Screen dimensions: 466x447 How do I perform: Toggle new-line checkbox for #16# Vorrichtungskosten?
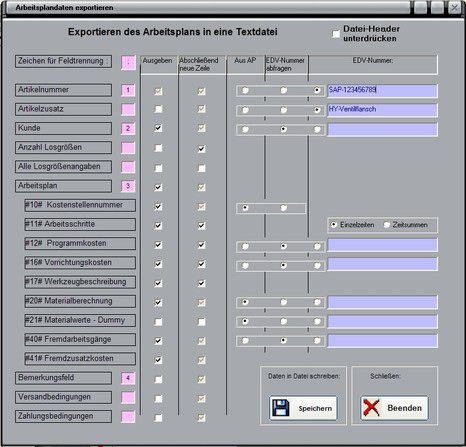click(201, 264)
